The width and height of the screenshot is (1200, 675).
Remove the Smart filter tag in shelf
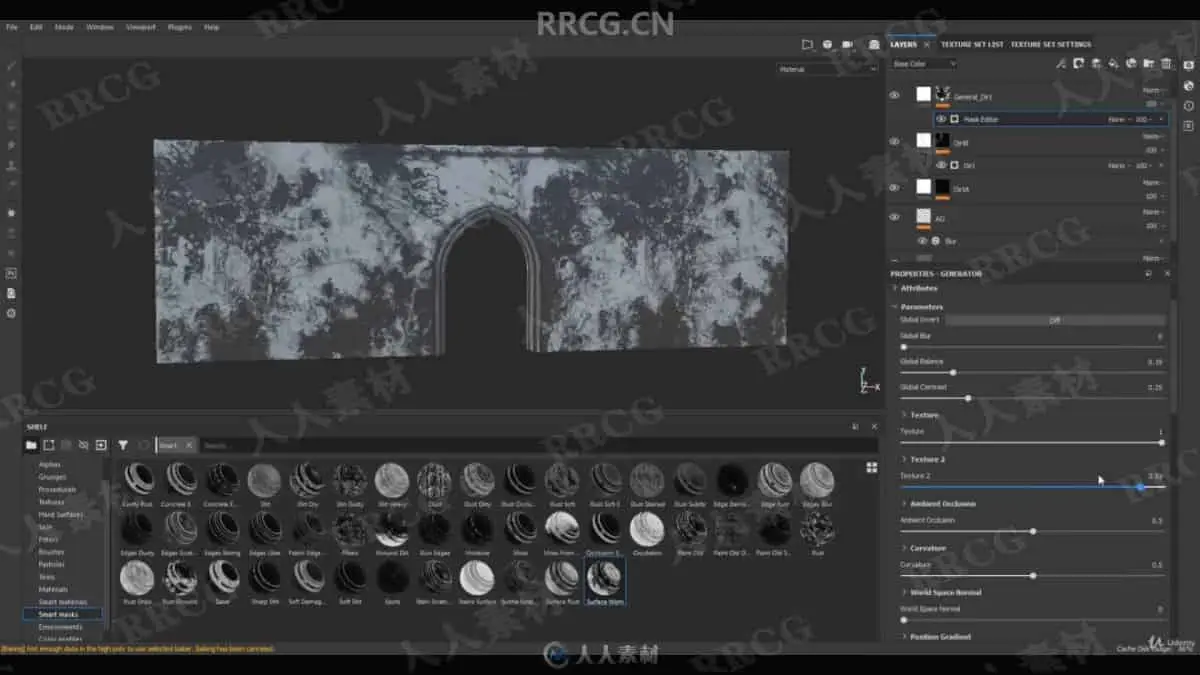188,445
